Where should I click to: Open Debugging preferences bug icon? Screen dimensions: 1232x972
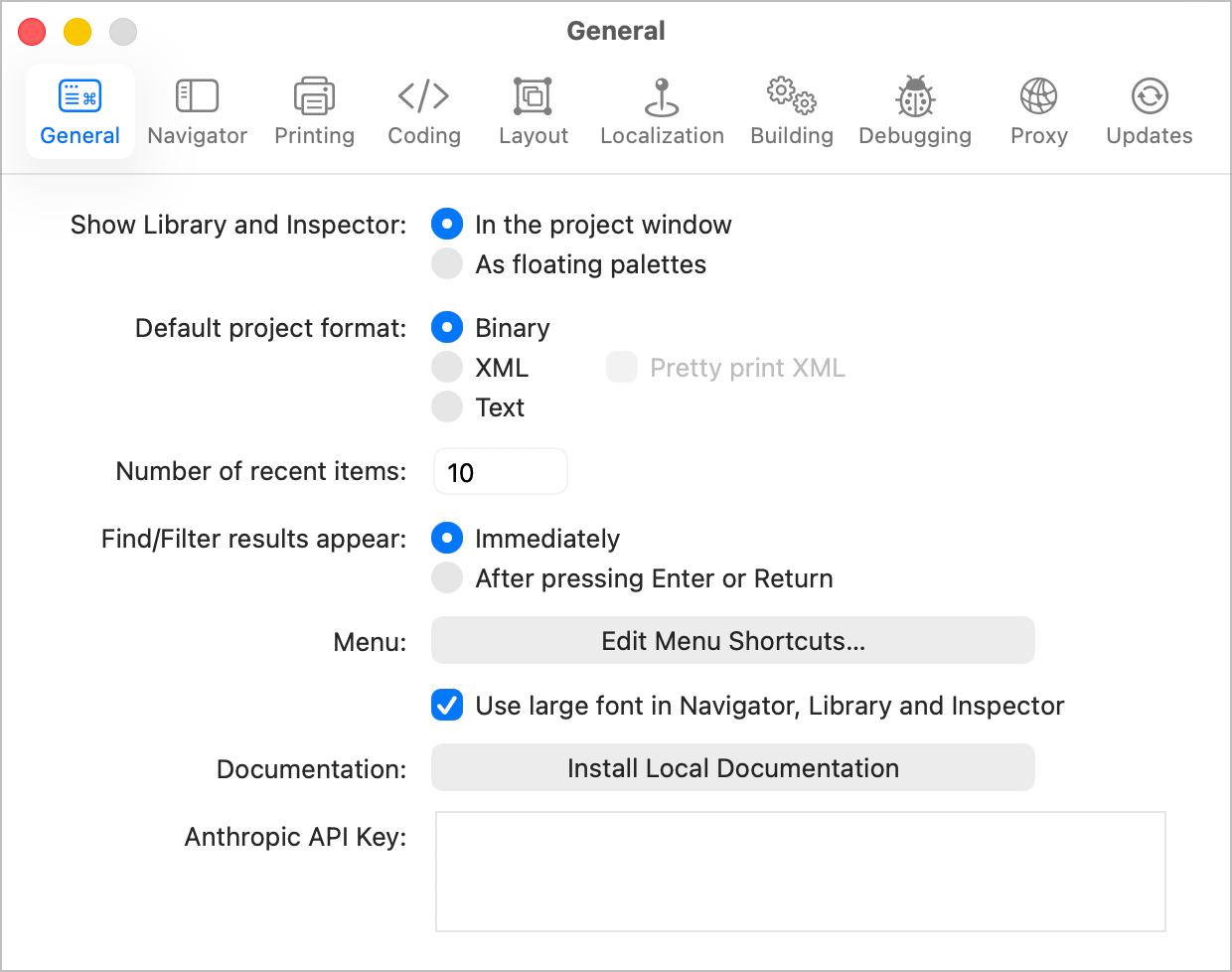[x=915, y=96]
